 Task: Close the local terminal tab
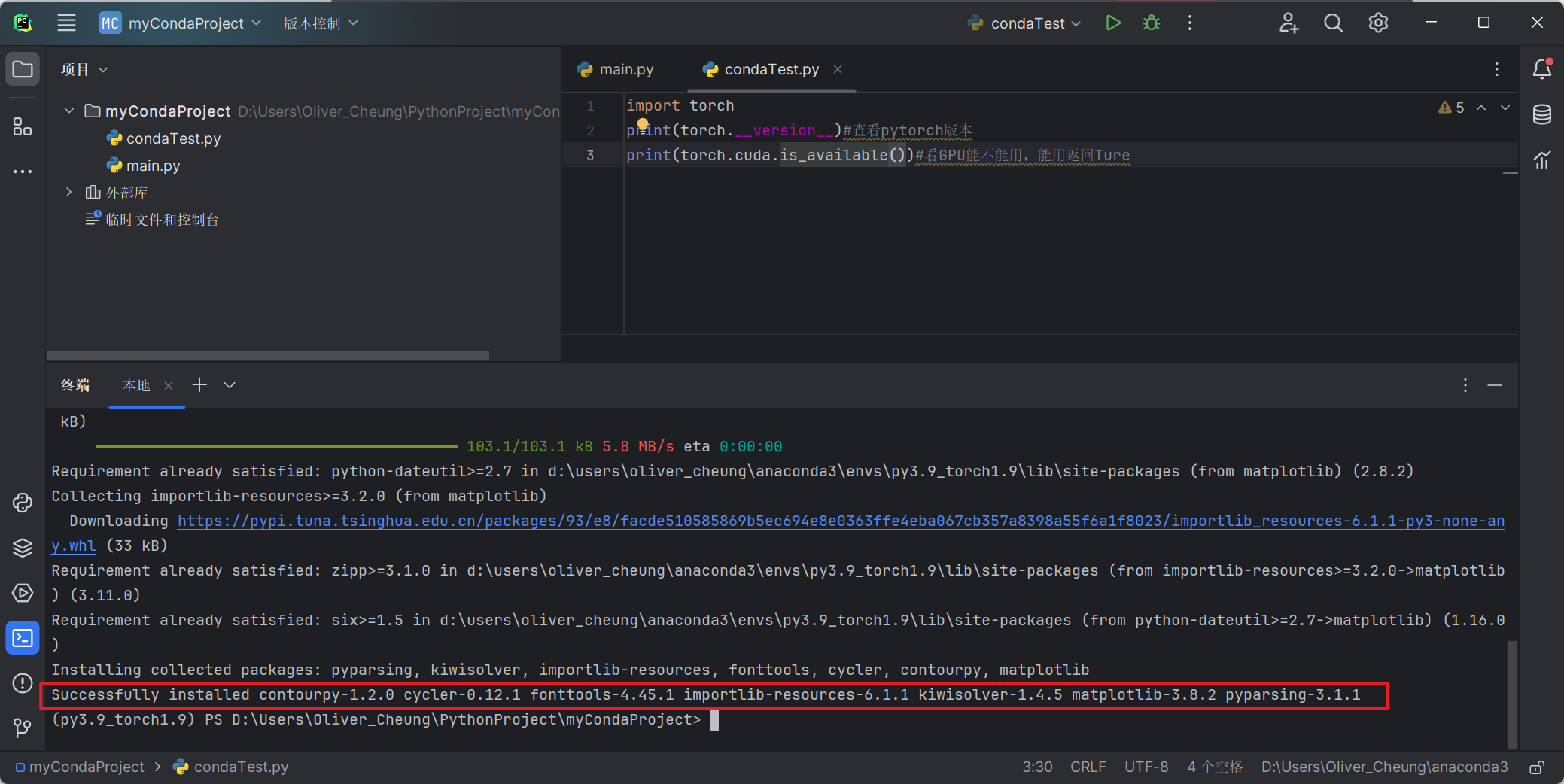[x=169, y=386]
